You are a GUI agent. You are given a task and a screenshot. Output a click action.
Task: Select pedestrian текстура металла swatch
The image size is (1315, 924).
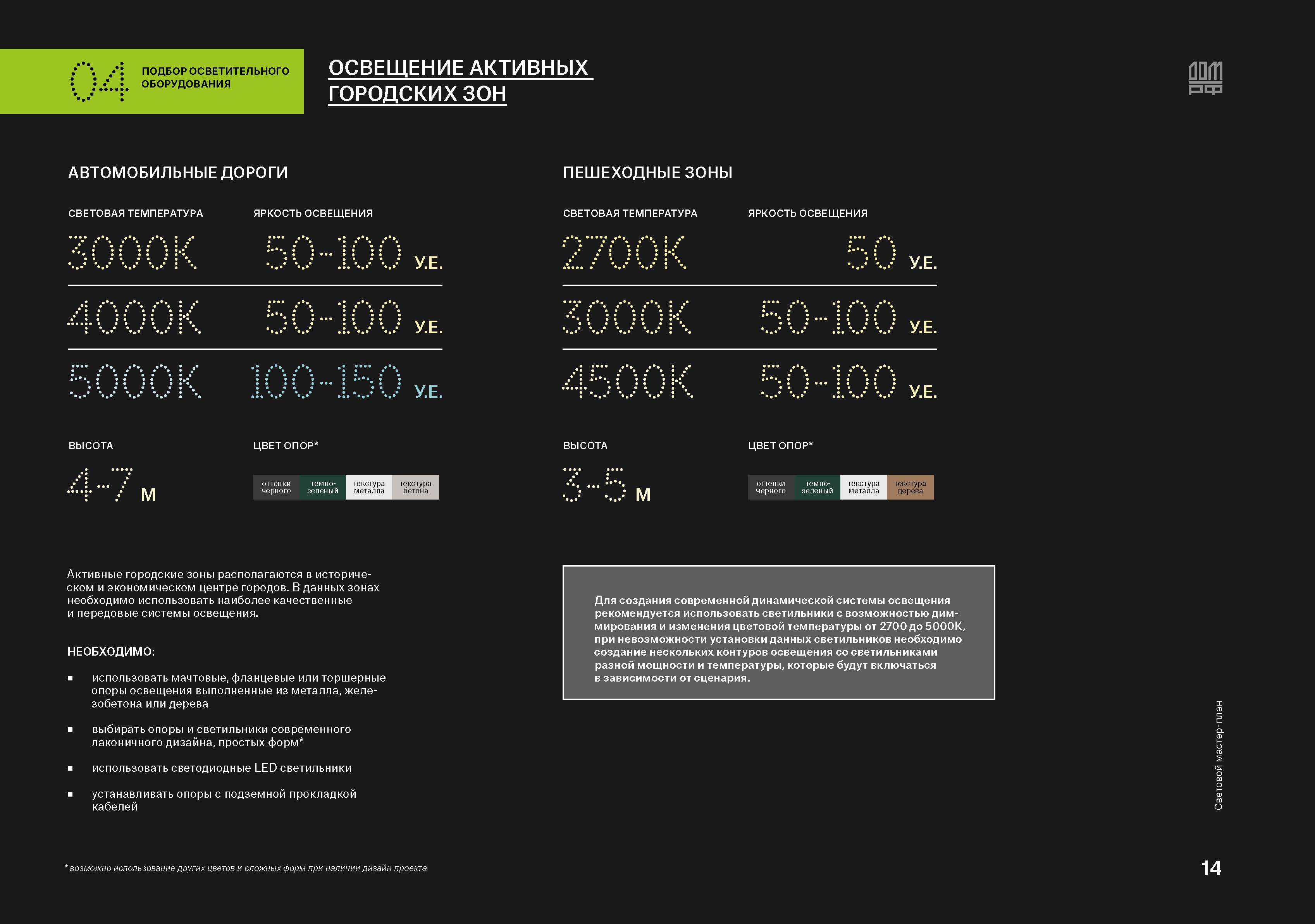point(863,487)
